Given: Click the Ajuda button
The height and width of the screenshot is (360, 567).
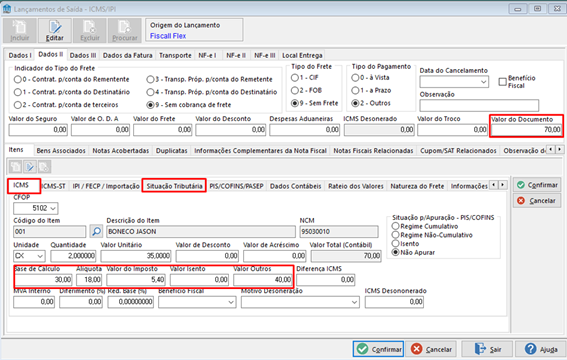Looking at the screenshot, I should pos(541,349).
